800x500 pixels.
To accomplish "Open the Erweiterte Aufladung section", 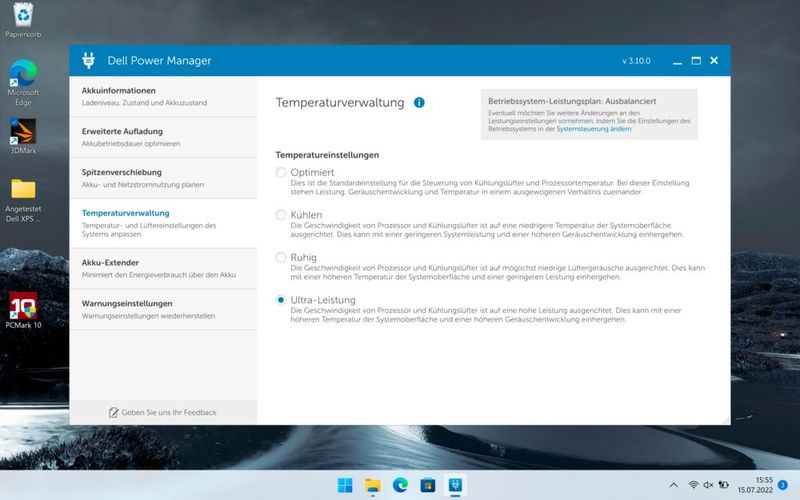I will (x=163, y=137).
